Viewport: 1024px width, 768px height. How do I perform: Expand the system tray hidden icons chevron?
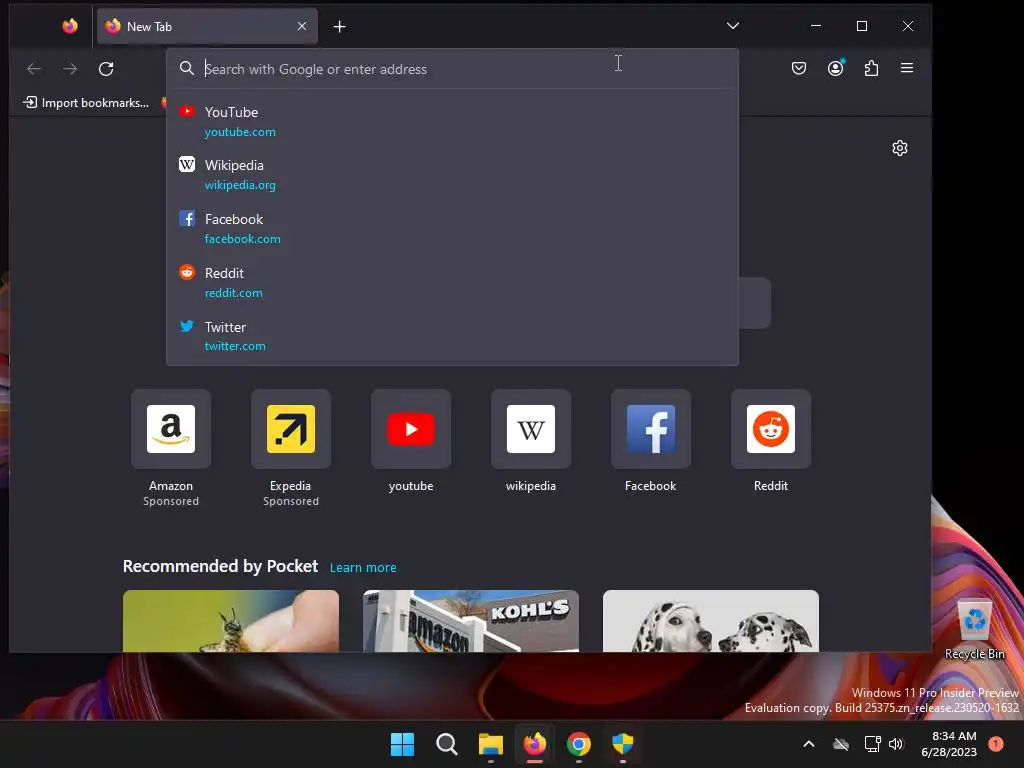(x=808, y=744)
